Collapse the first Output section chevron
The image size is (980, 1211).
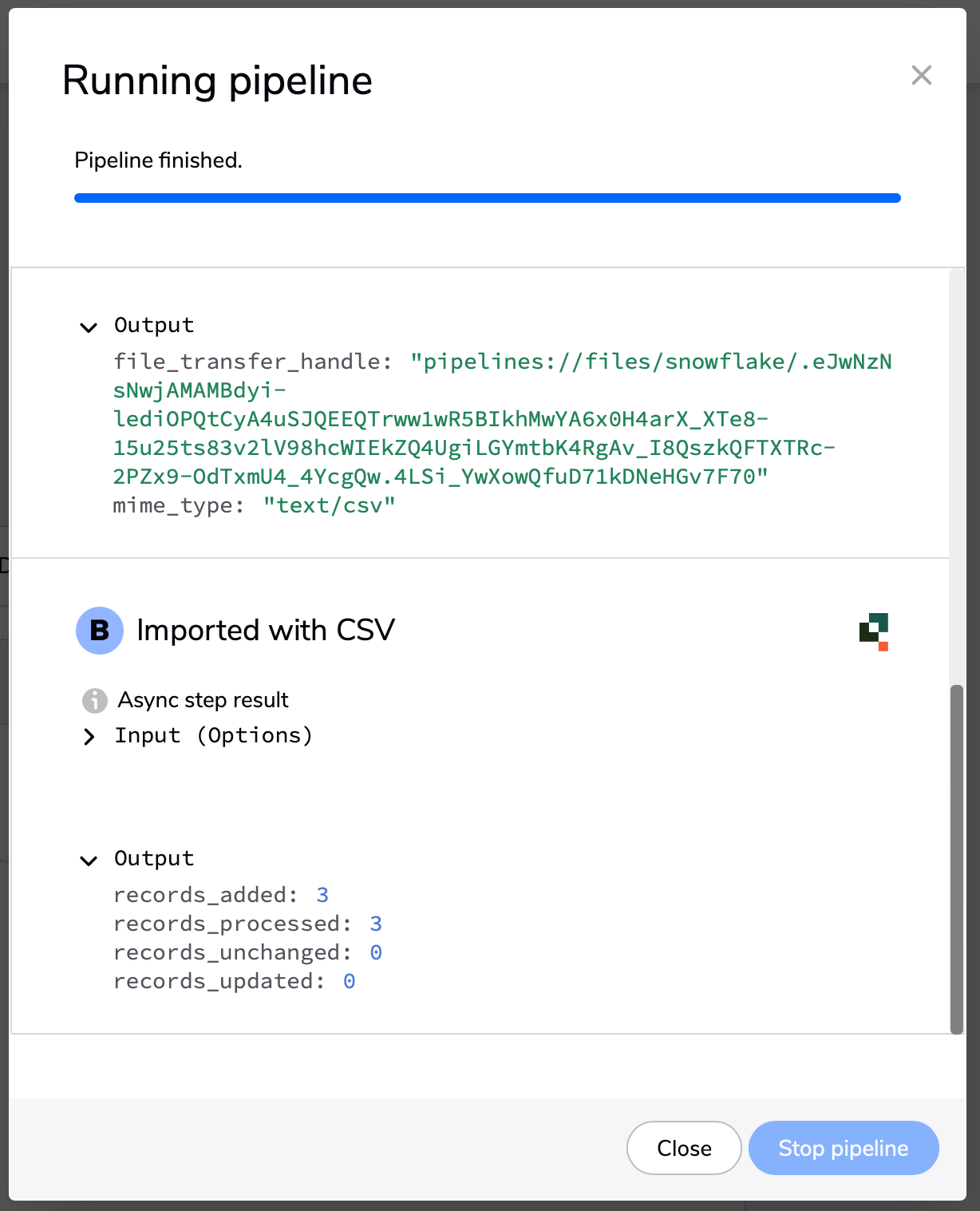(89, 327)
